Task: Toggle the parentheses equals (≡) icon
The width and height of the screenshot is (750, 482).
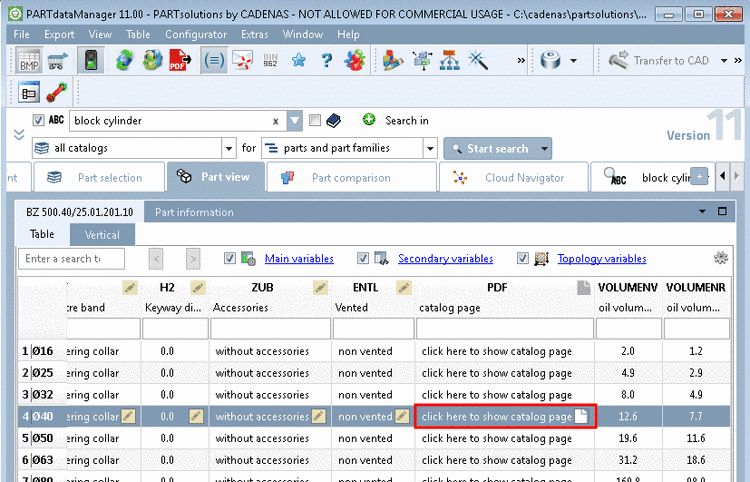Action: pyautogui.click(x=214, y=61)
